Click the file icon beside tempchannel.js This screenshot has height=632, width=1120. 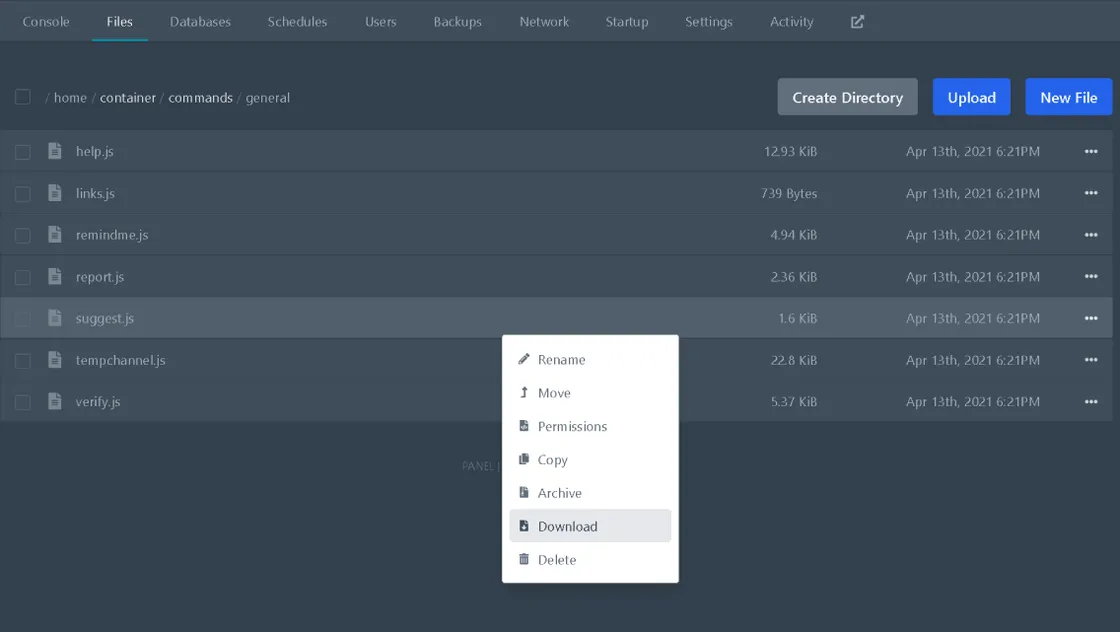(x=54, y=359)
